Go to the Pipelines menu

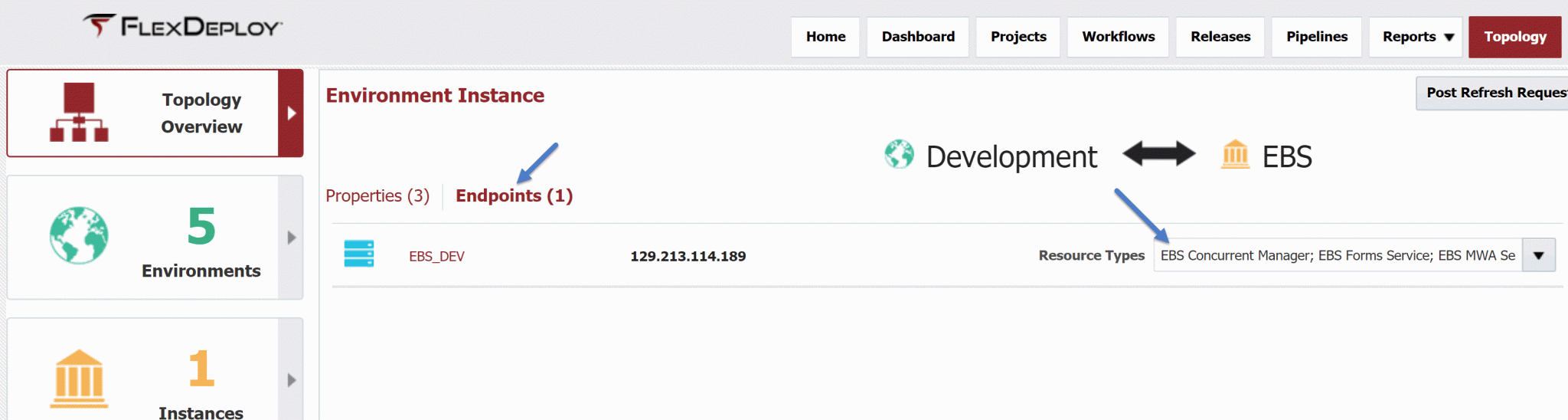pos(1316,37)
